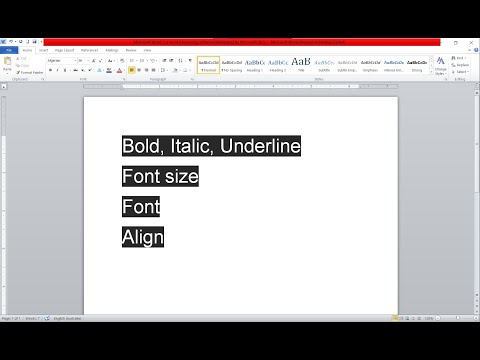Toggle Italic formatting
Viewport: 480px width, 360px height.
[57, 70]
